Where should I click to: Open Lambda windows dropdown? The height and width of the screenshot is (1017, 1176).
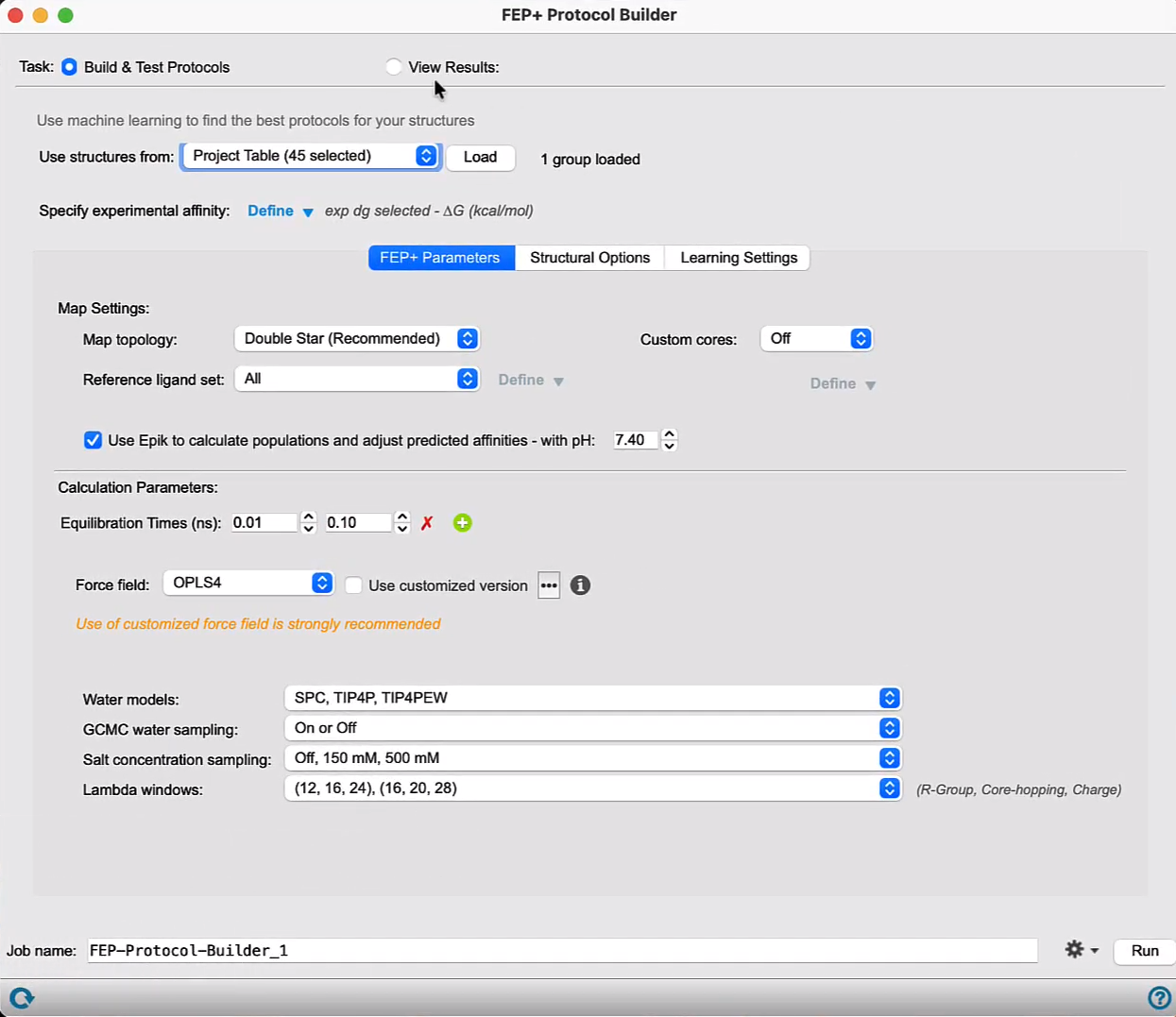click(x=593, y=788)
